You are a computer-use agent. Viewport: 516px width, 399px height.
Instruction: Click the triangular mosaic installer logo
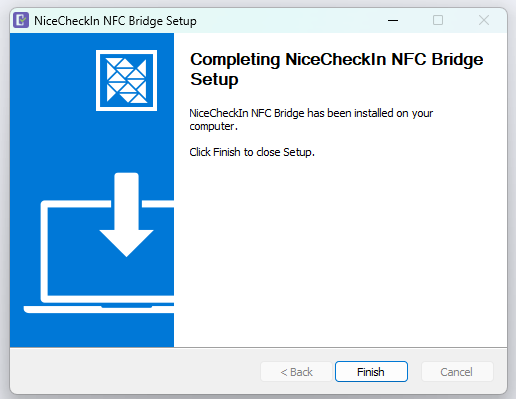(126, 80)
